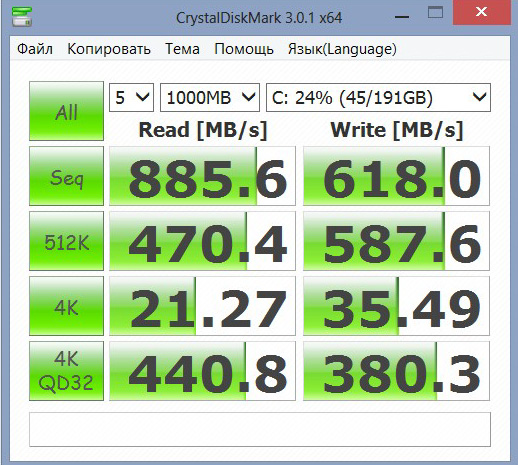Open the 1000MB test size dropdown
This screenshot has width=518, height=465.
(210, 97)
